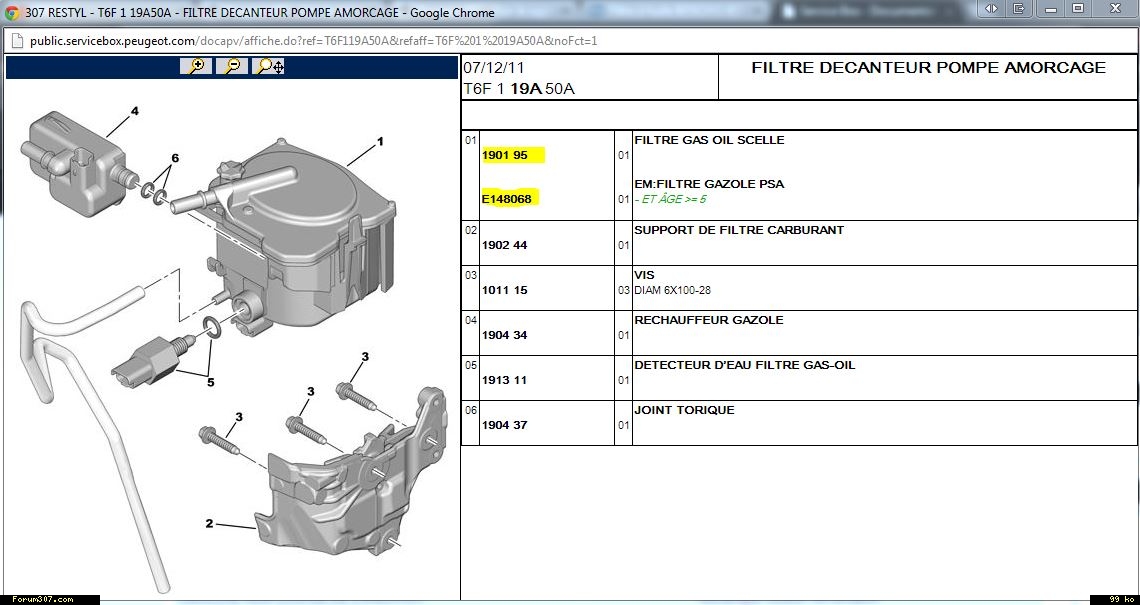Click the double-arrow button beside the window controls

click(992, 9)
